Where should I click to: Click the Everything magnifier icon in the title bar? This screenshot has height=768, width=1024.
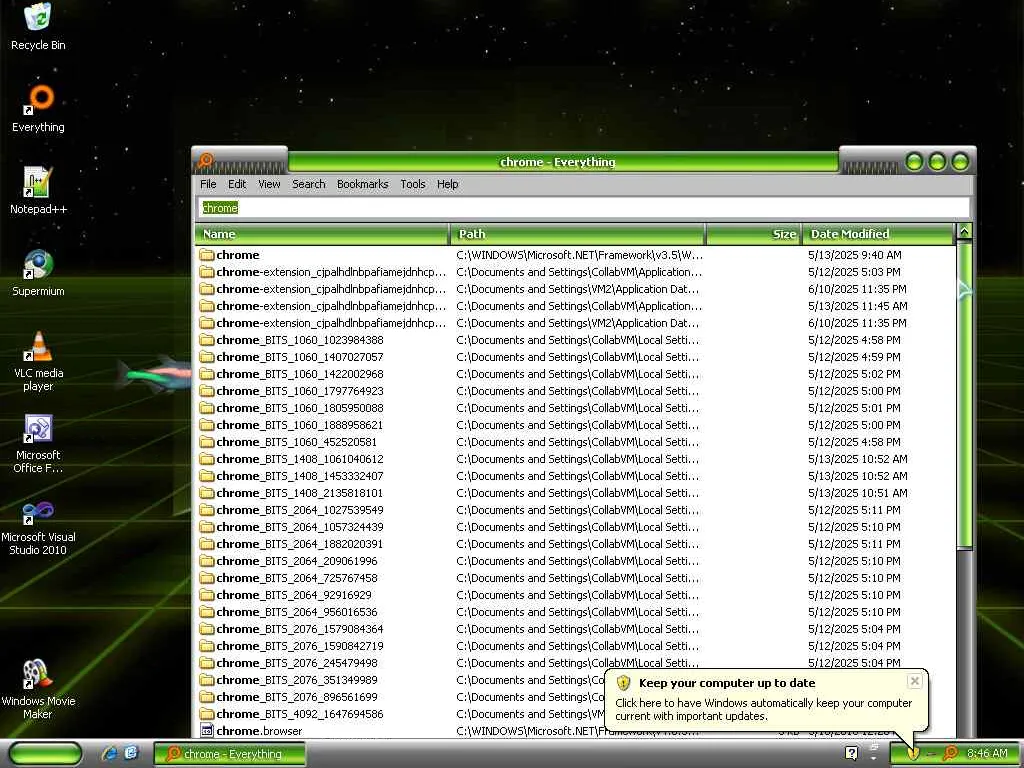206,160
